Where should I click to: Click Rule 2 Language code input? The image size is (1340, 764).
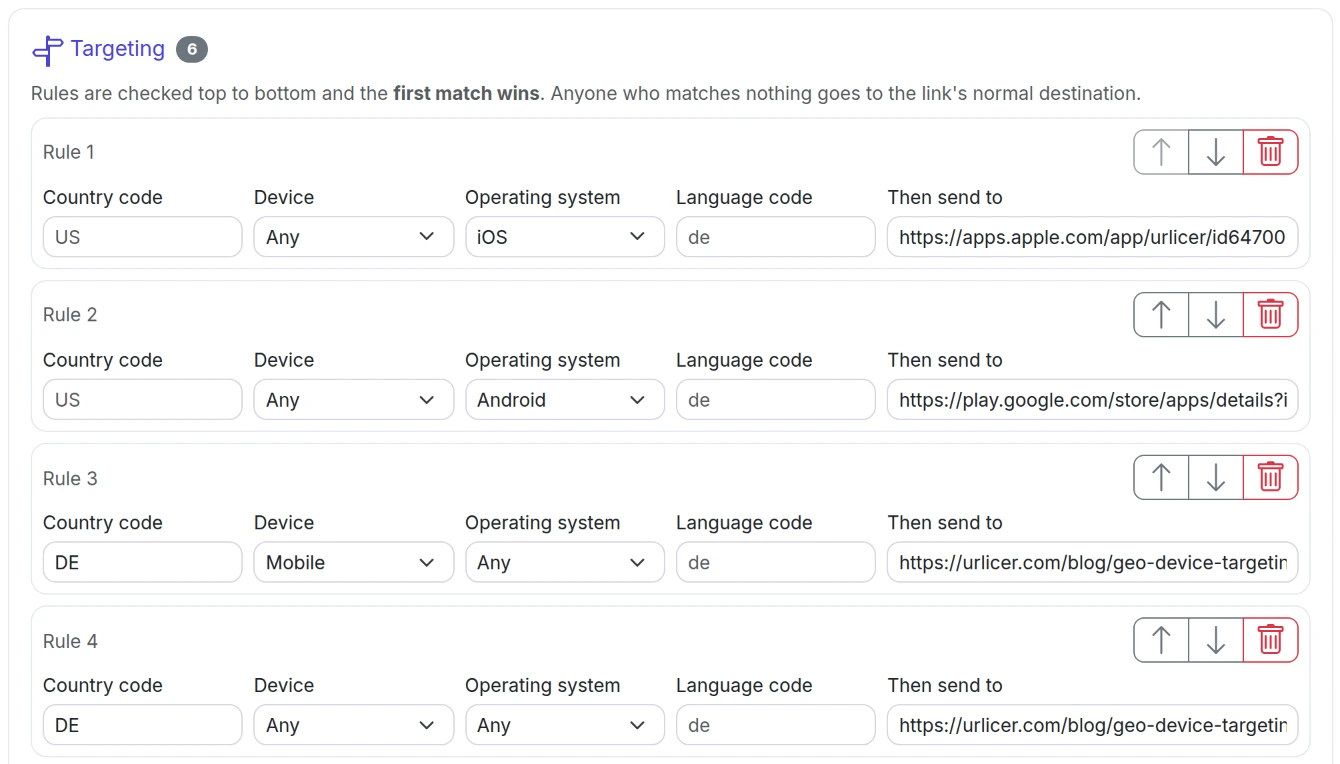[775, 400]
